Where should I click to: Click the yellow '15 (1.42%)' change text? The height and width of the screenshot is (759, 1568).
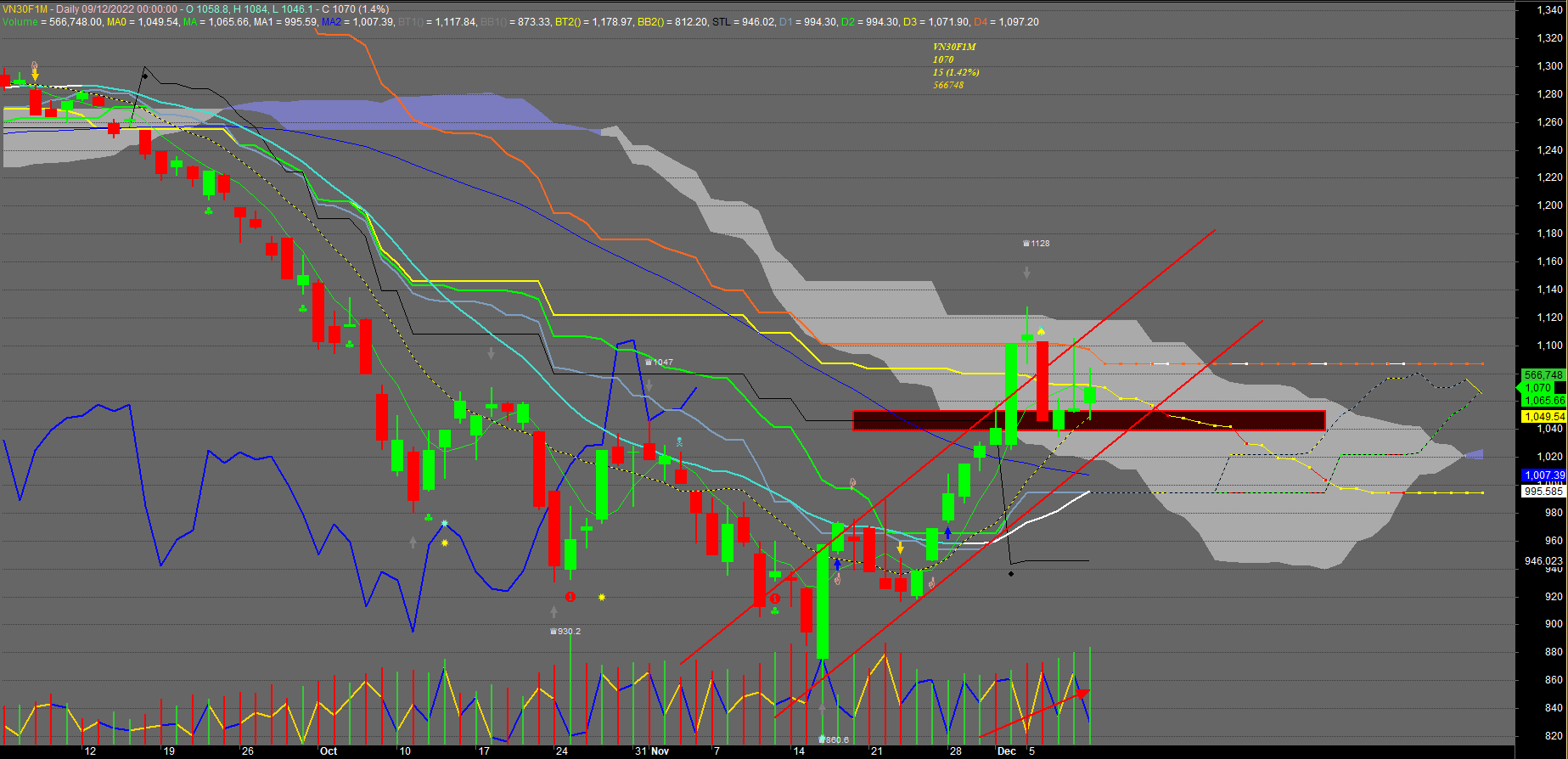[x=956, y=72]
